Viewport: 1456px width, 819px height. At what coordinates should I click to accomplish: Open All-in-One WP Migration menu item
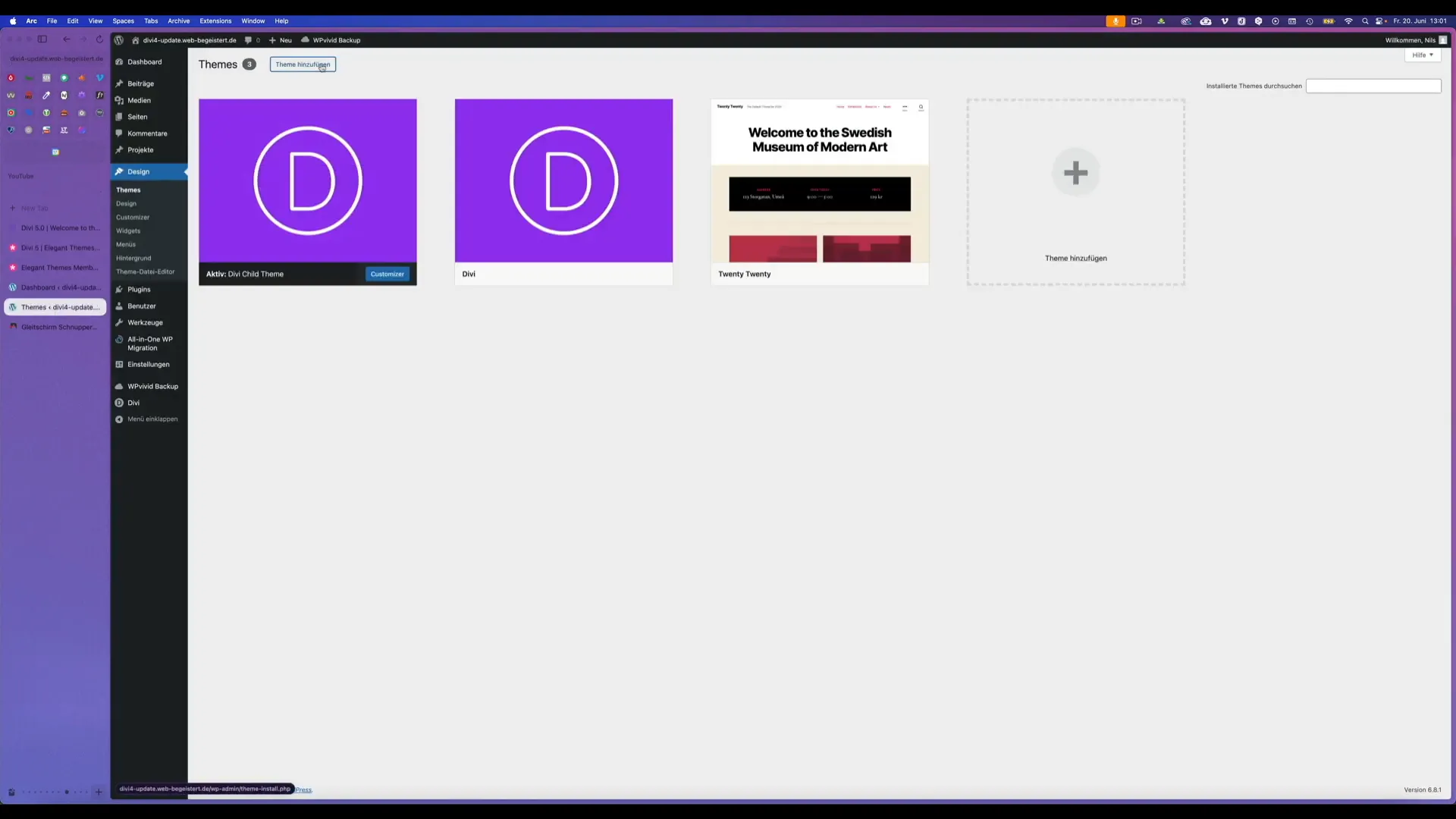[149, 344]
